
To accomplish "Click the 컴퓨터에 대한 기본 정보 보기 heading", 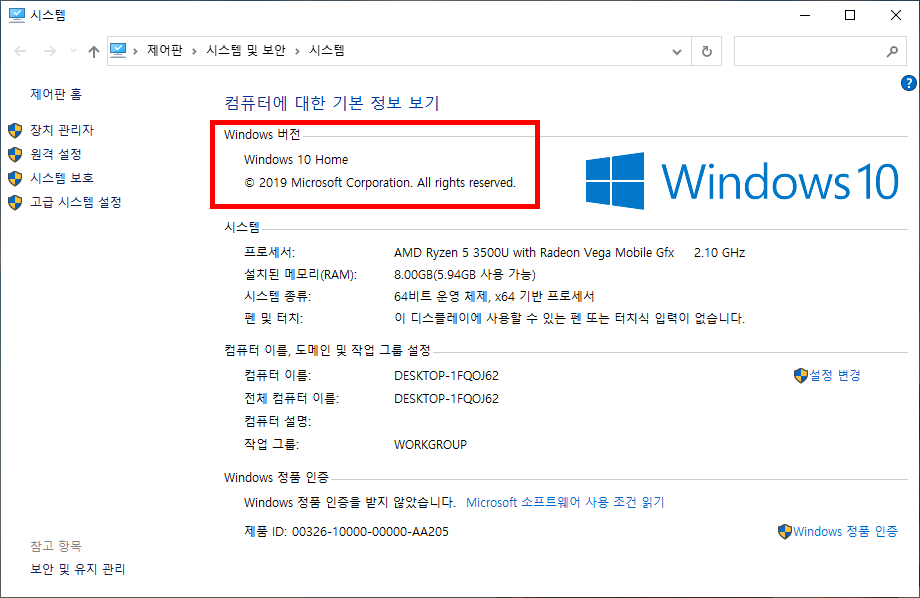I will [332, 103].
